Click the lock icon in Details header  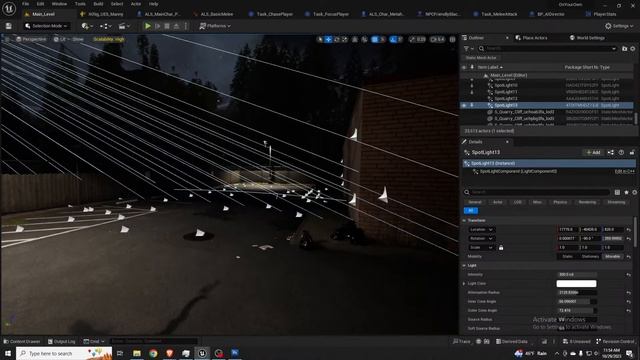coord(632,152)
